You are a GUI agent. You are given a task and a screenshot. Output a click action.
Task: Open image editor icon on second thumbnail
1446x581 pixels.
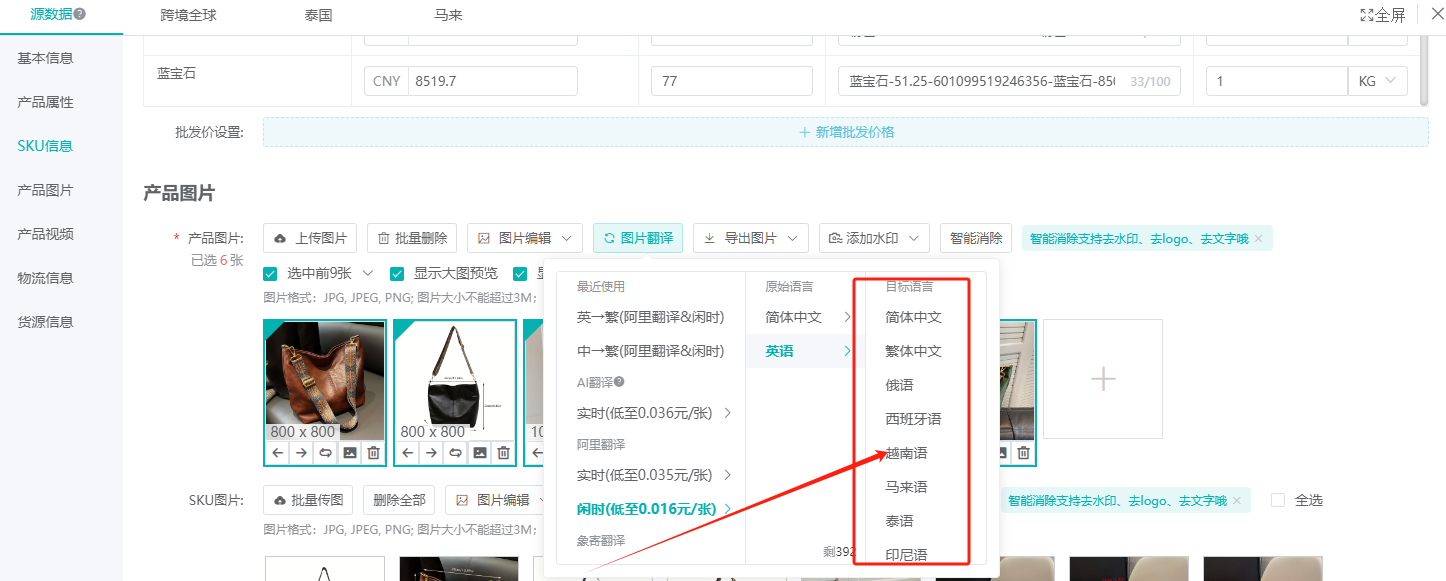tap(480, 453)
